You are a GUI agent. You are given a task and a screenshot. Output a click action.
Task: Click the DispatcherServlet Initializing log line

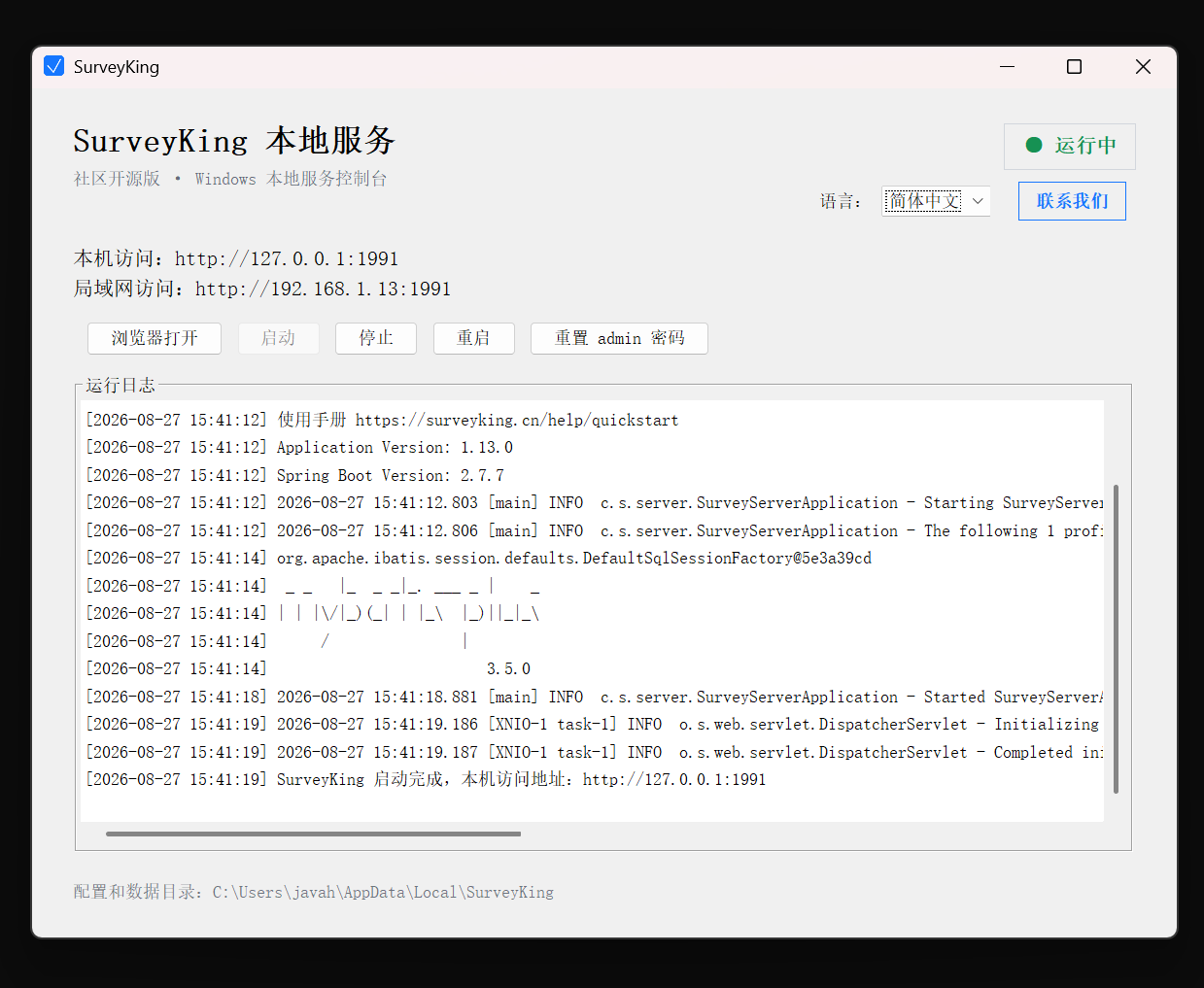pyautogui.click(x=595, y=724)
